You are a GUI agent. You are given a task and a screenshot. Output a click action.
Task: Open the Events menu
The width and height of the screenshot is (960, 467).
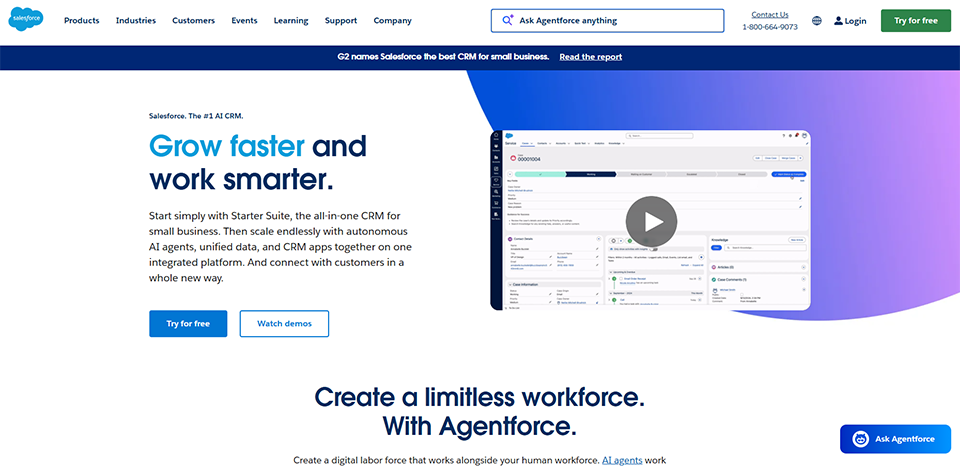(x=244, y=20)
